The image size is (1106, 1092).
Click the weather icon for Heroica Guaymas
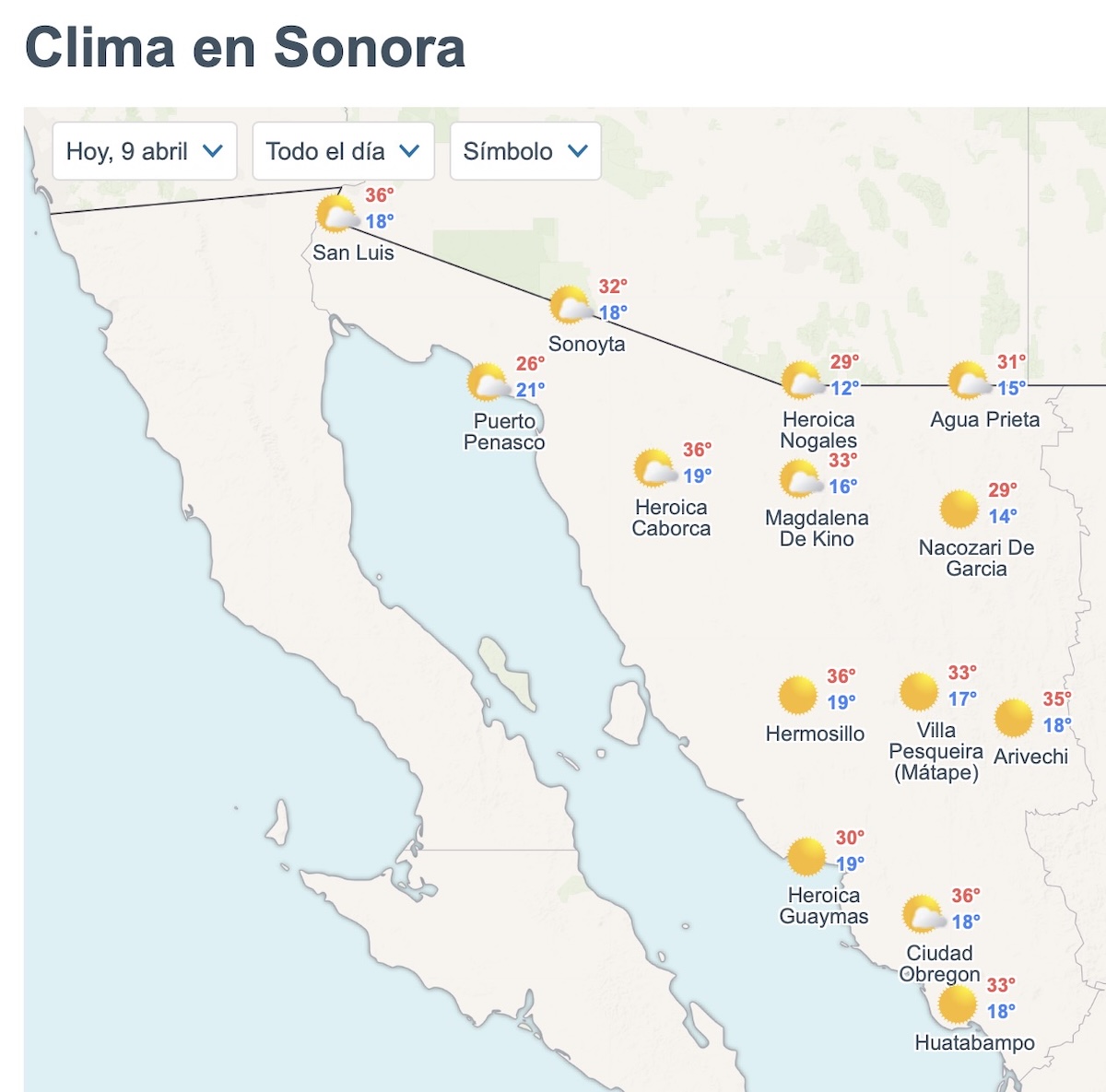806,857
